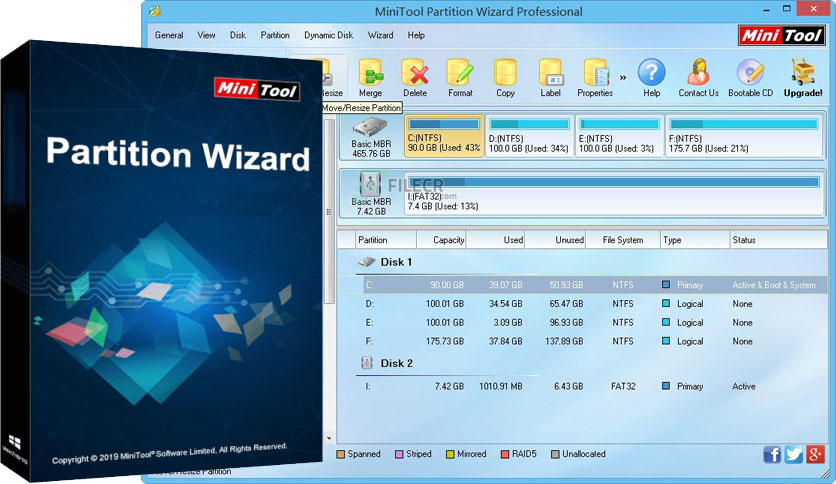This screenshot has width=836, height=484.
Task: Select the E:(NTFS) partition block in disk map
Action: tap(619, 136)
